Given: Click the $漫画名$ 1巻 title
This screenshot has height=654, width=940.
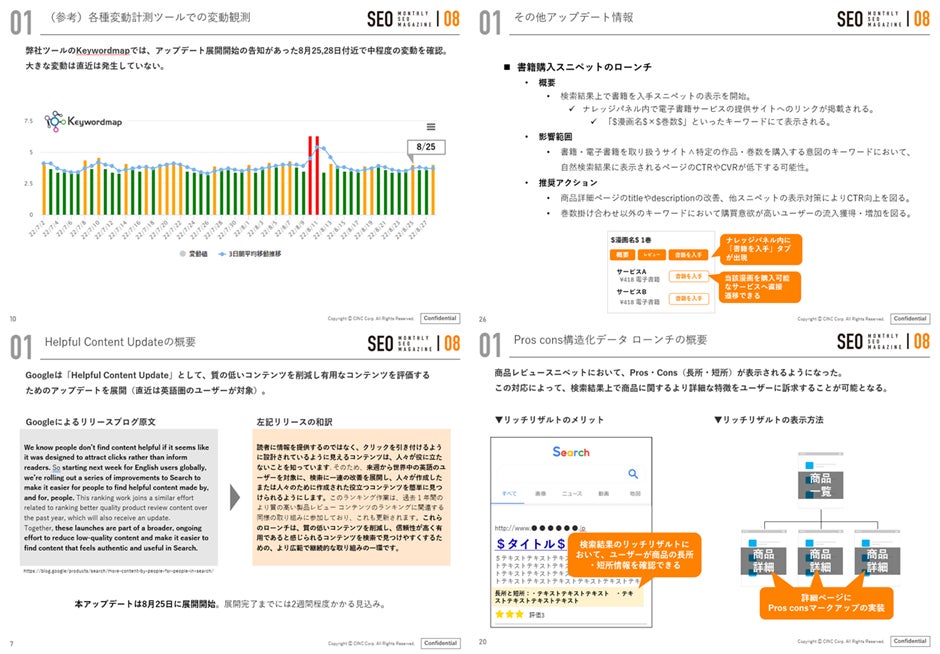Looking at the screenshot, I should (631, 240).
